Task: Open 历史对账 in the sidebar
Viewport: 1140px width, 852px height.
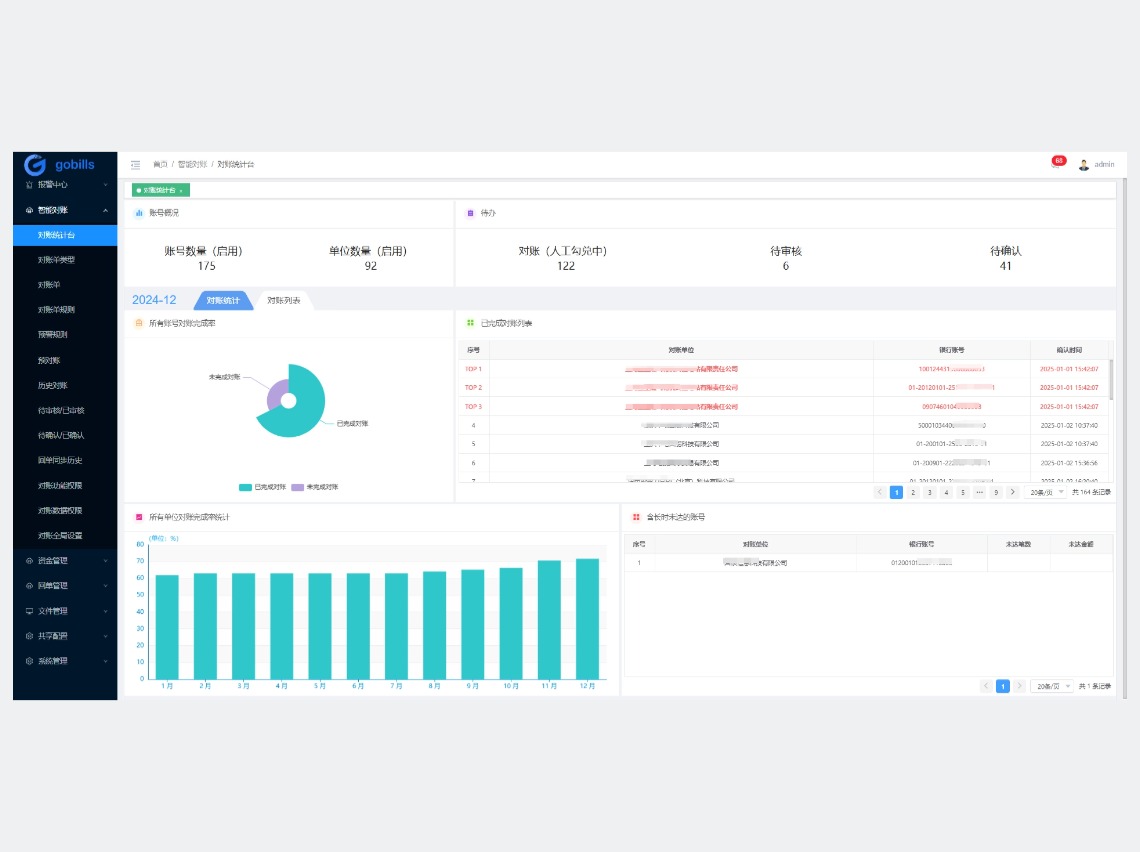Action: [53, 385]
